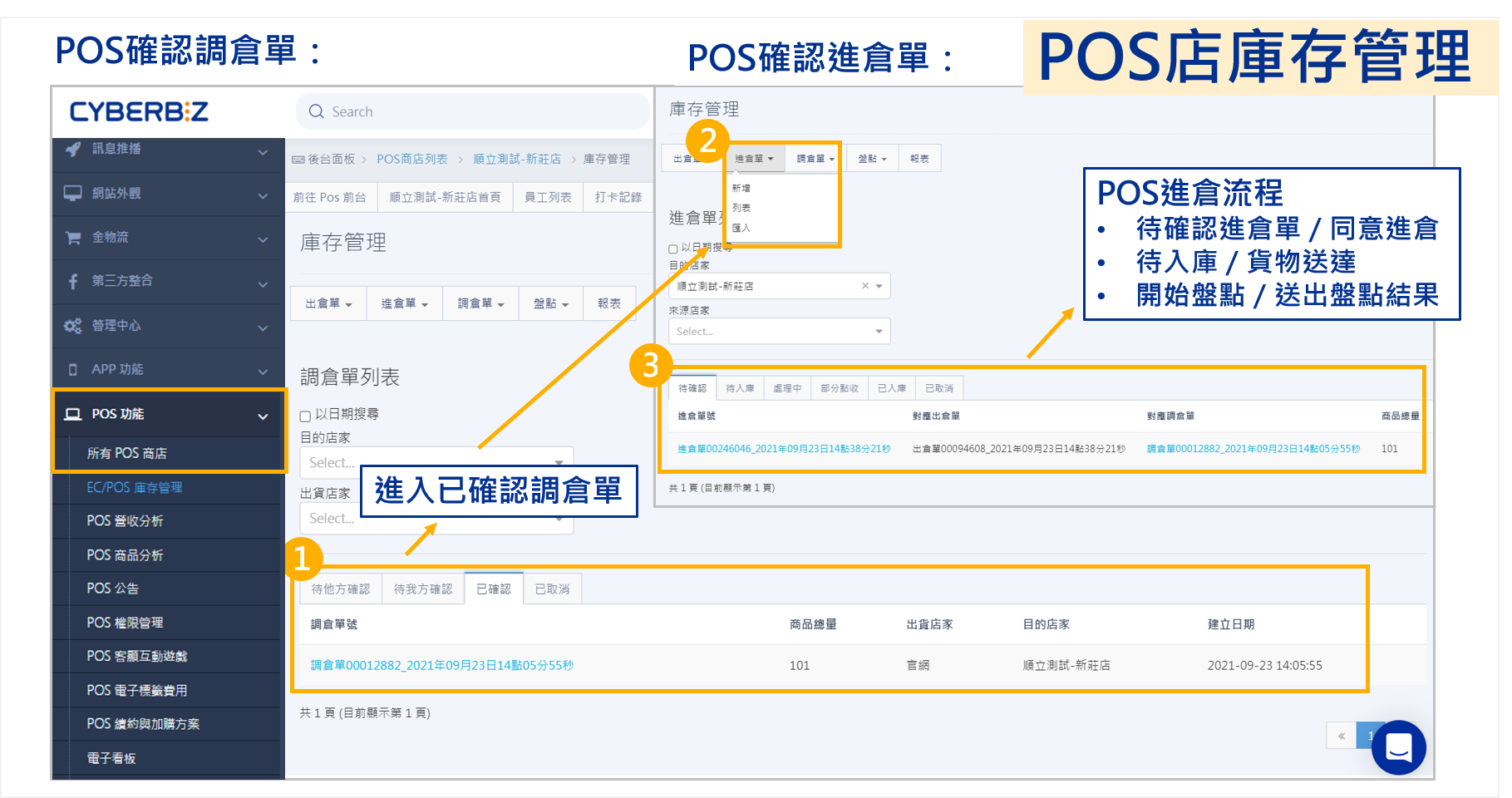Screen dimensions: 1512x798
Task: Expand the 訊息推播 sidebar section
Action: [x=263, y=152]
